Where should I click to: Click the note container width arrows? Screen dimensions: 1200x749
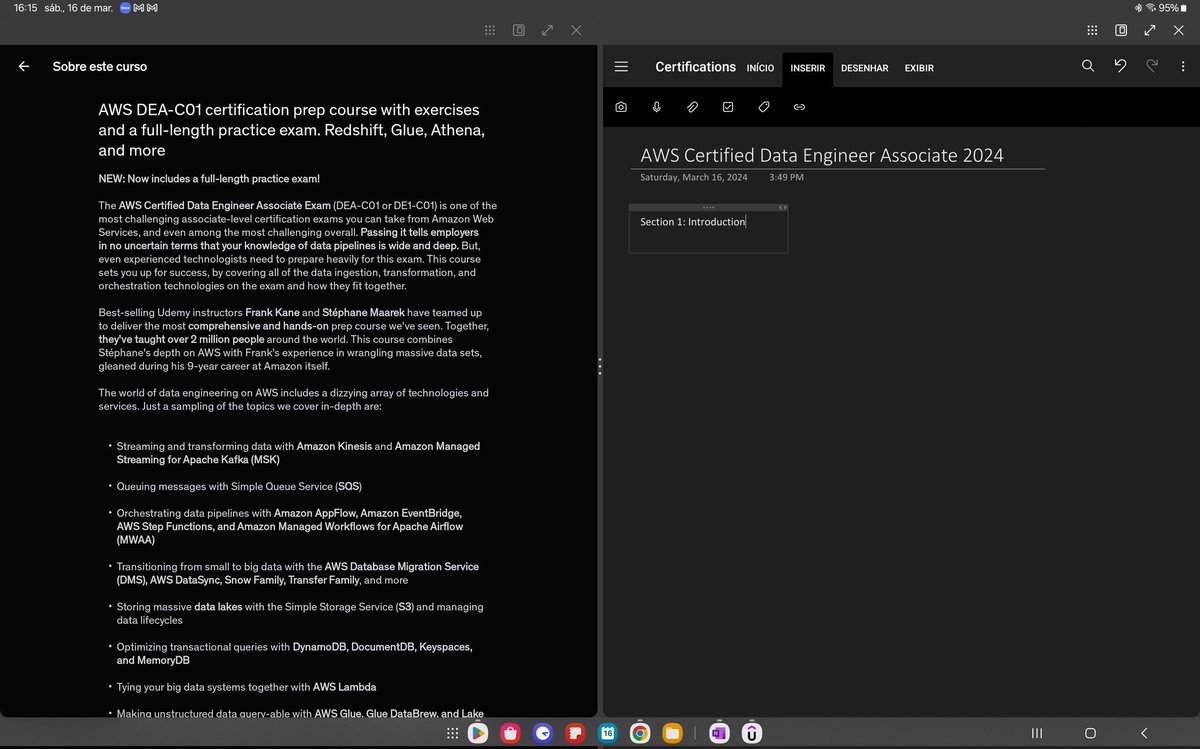783,207
